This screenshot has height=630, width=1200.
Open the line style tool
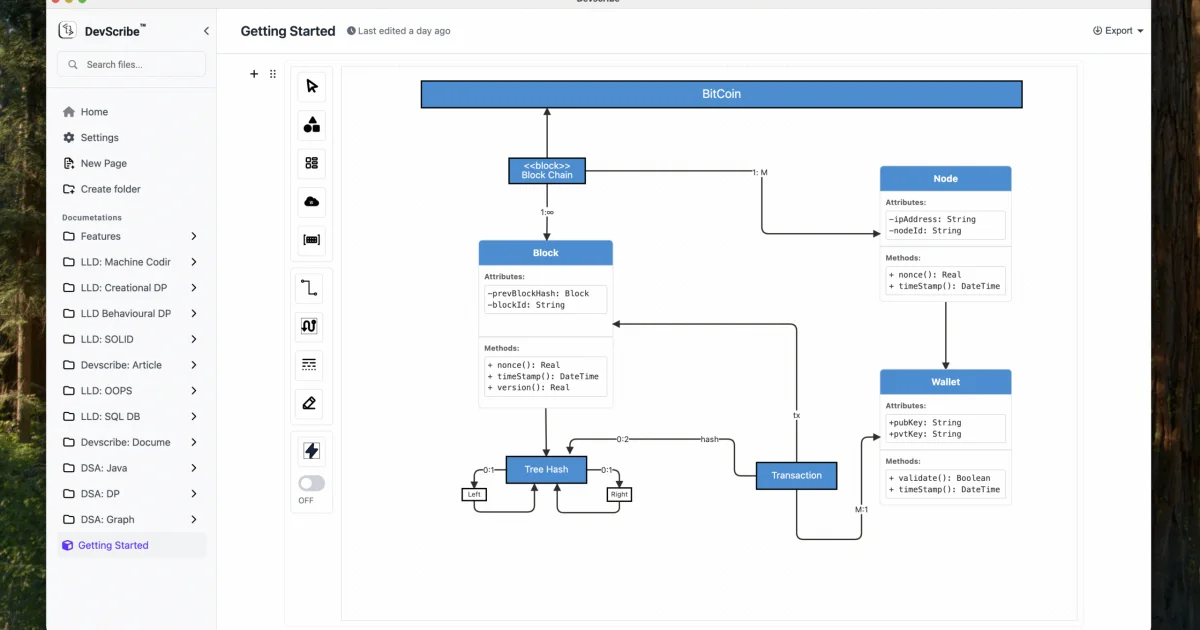pos(310,365)
